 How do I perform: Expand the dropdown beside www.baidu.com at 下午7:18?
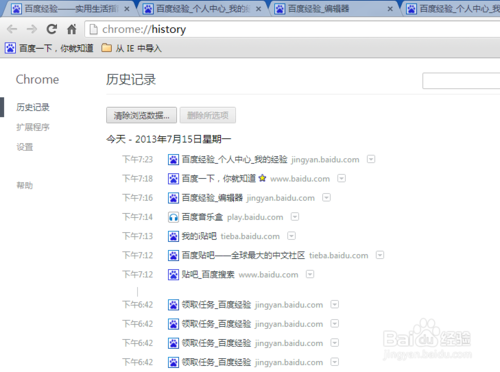tap(341, 178)
